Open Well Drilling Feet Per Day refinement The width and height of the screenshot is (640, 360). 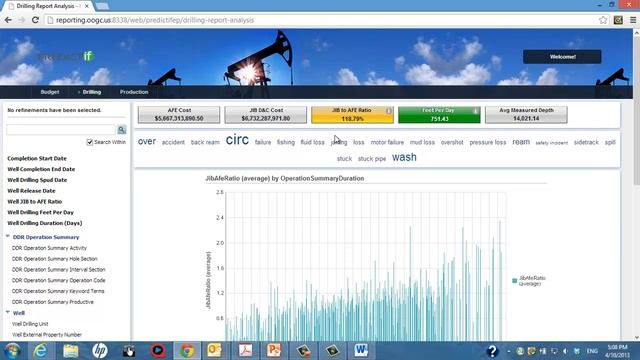[x=40, y=212]
